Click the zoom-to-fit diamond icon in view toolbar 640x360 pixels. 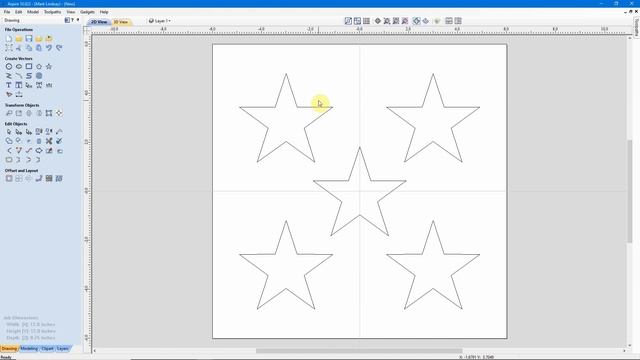378,21
